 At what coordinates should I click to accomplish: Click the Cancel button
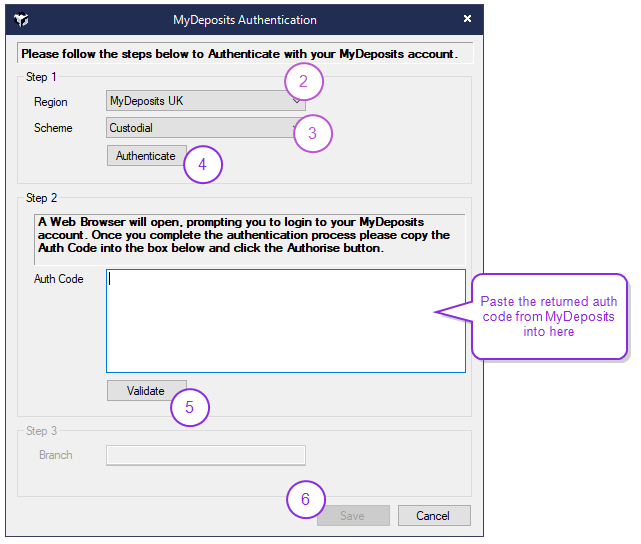tap(434, 516)
